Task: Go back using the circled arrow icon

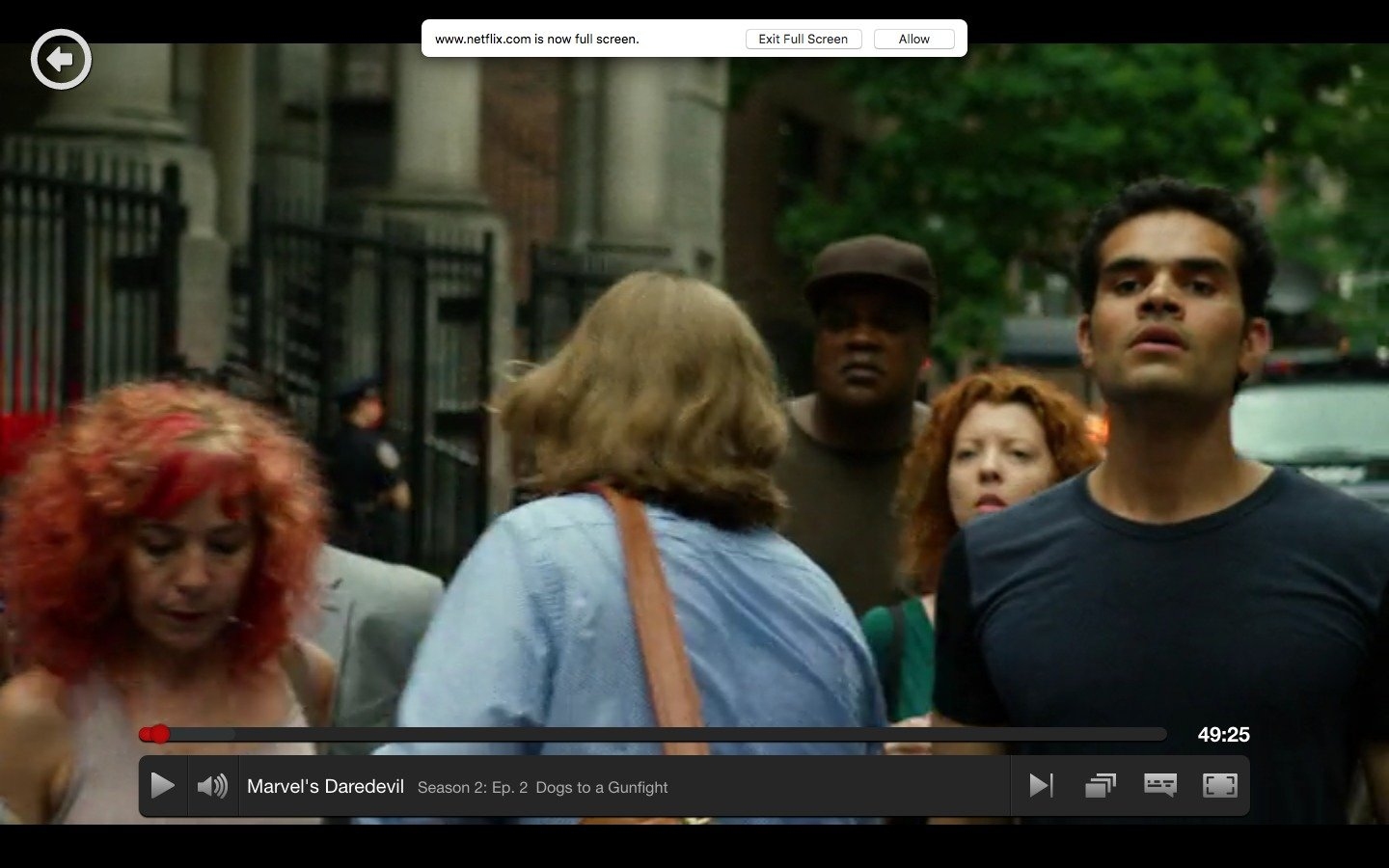Action: (61, 60)
